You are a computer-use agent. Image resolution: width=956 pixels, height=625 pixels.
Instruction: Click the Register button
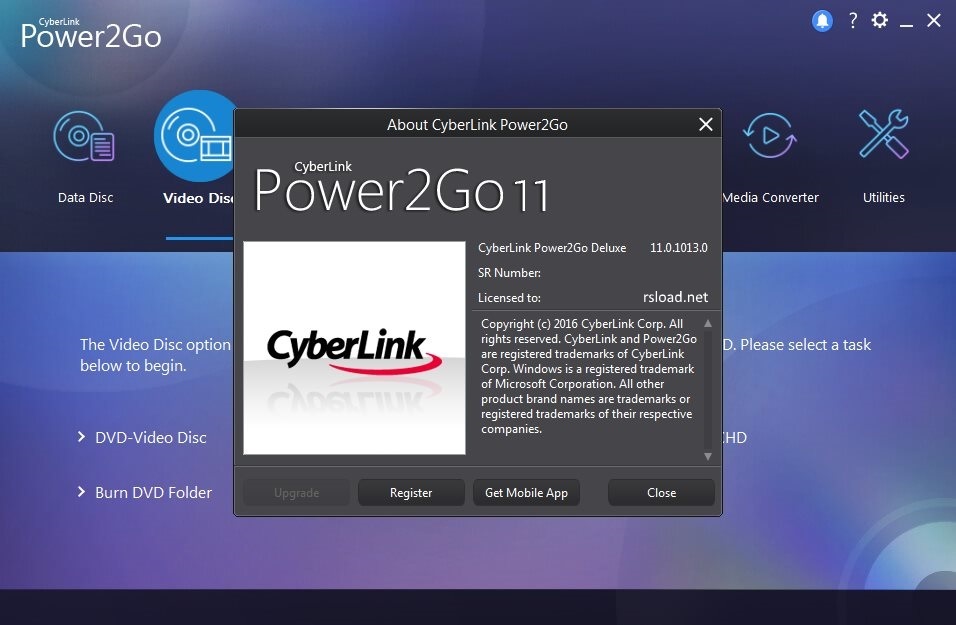point(411,493)
